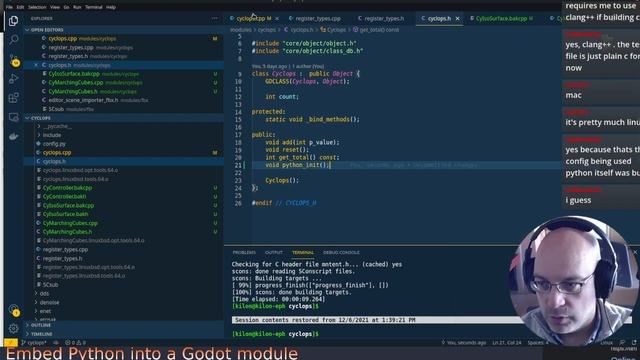
Task: Switch to cyclops.cpp editor tab
Action: coord(250,18)
